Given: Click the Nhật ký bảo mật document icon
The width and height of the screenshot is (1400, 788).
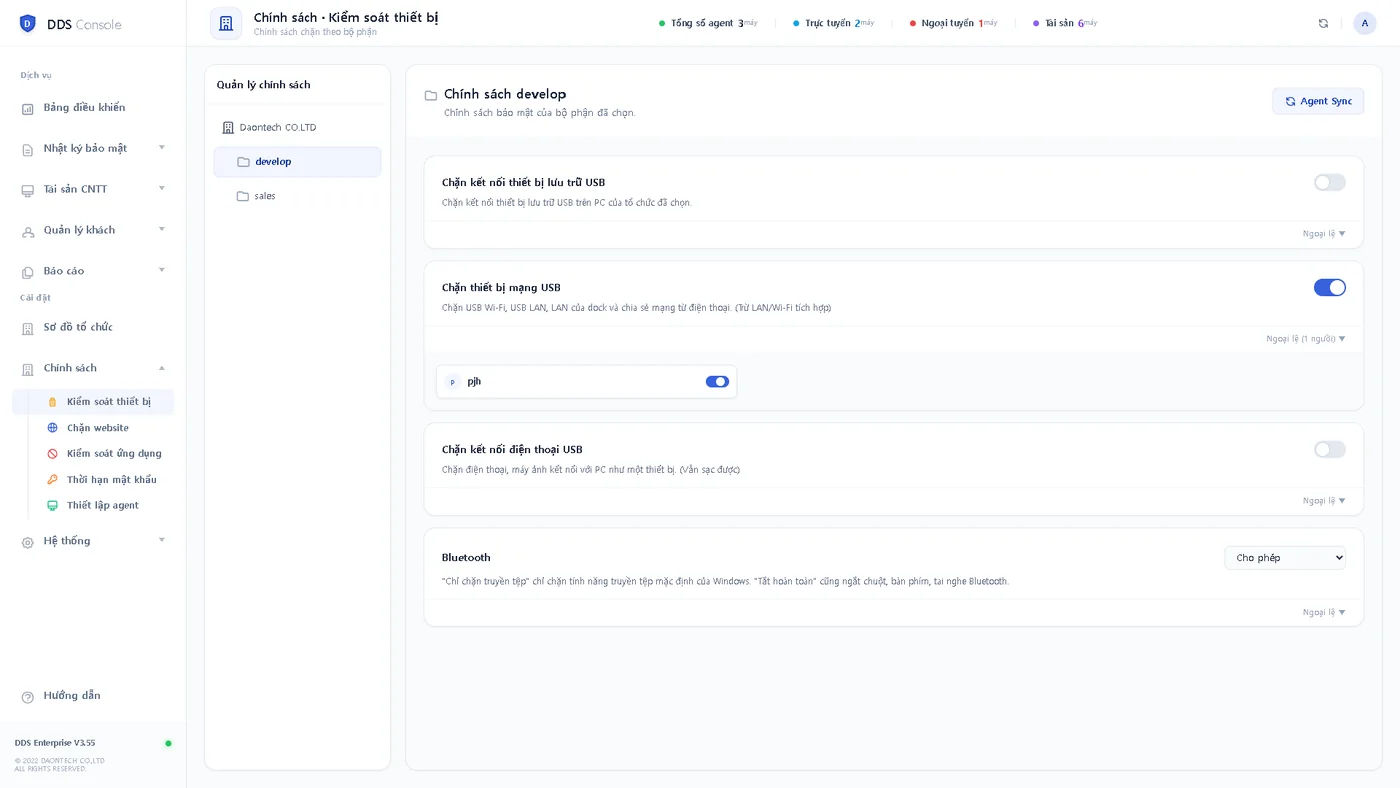Looking at the screenshot, I should click(x=28, y=149).
